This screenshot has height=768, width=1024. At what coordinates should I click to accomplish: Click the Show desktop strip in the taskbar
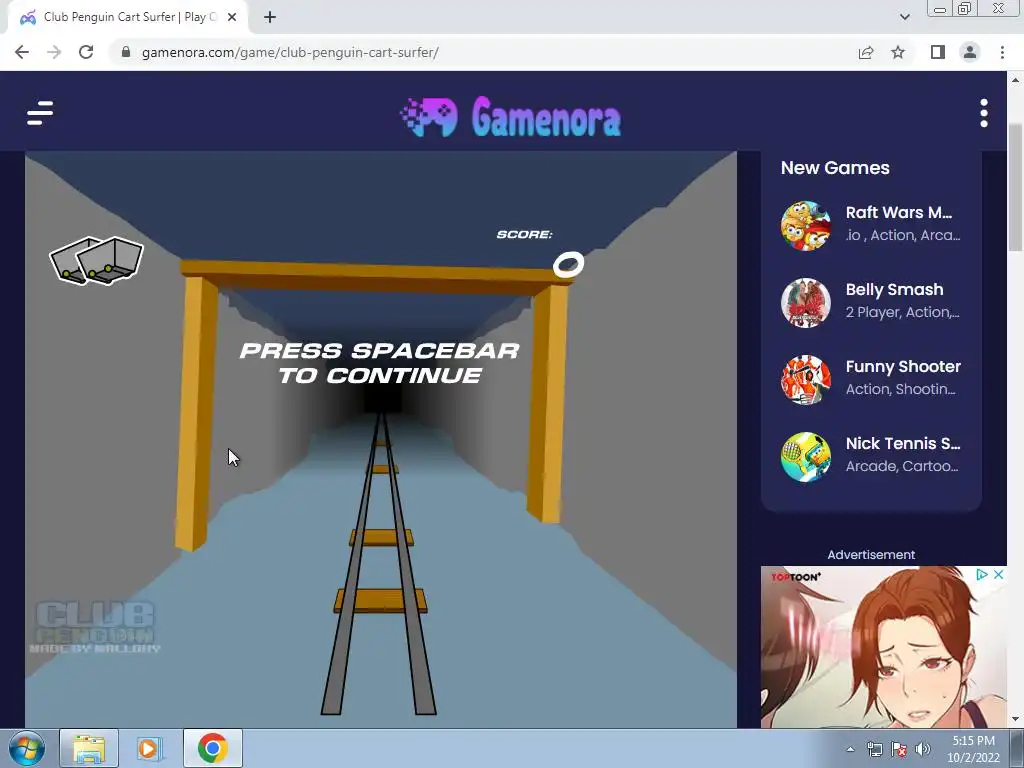(1017, 748)
